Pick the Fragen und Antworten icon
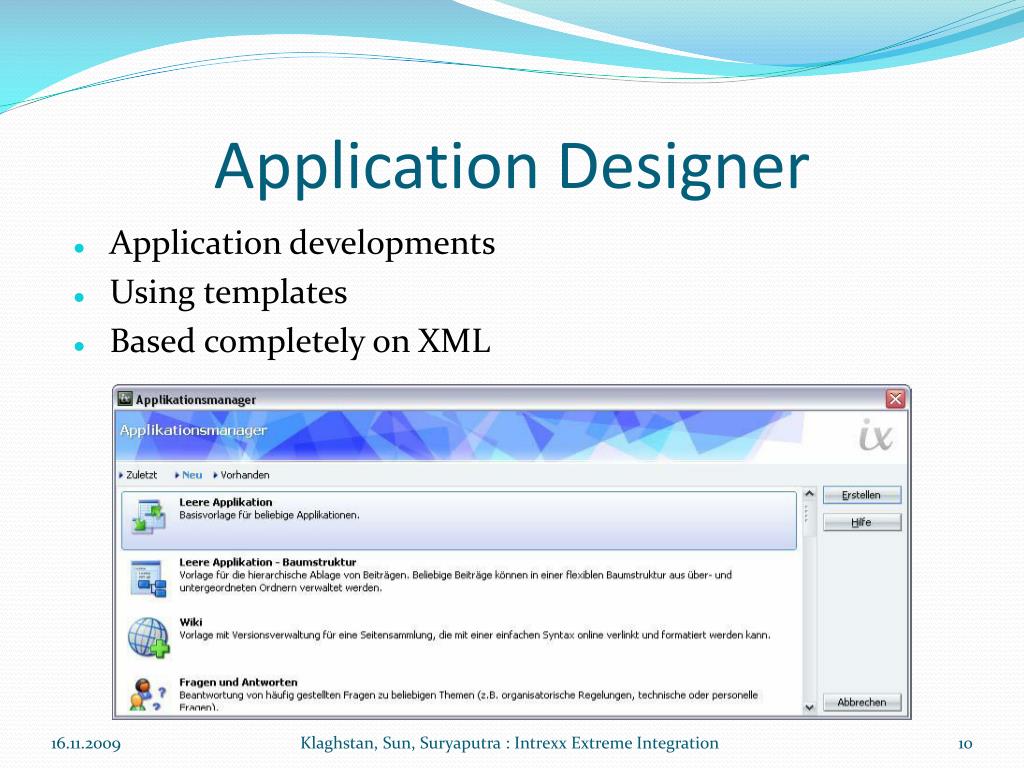 coord(148,694)
